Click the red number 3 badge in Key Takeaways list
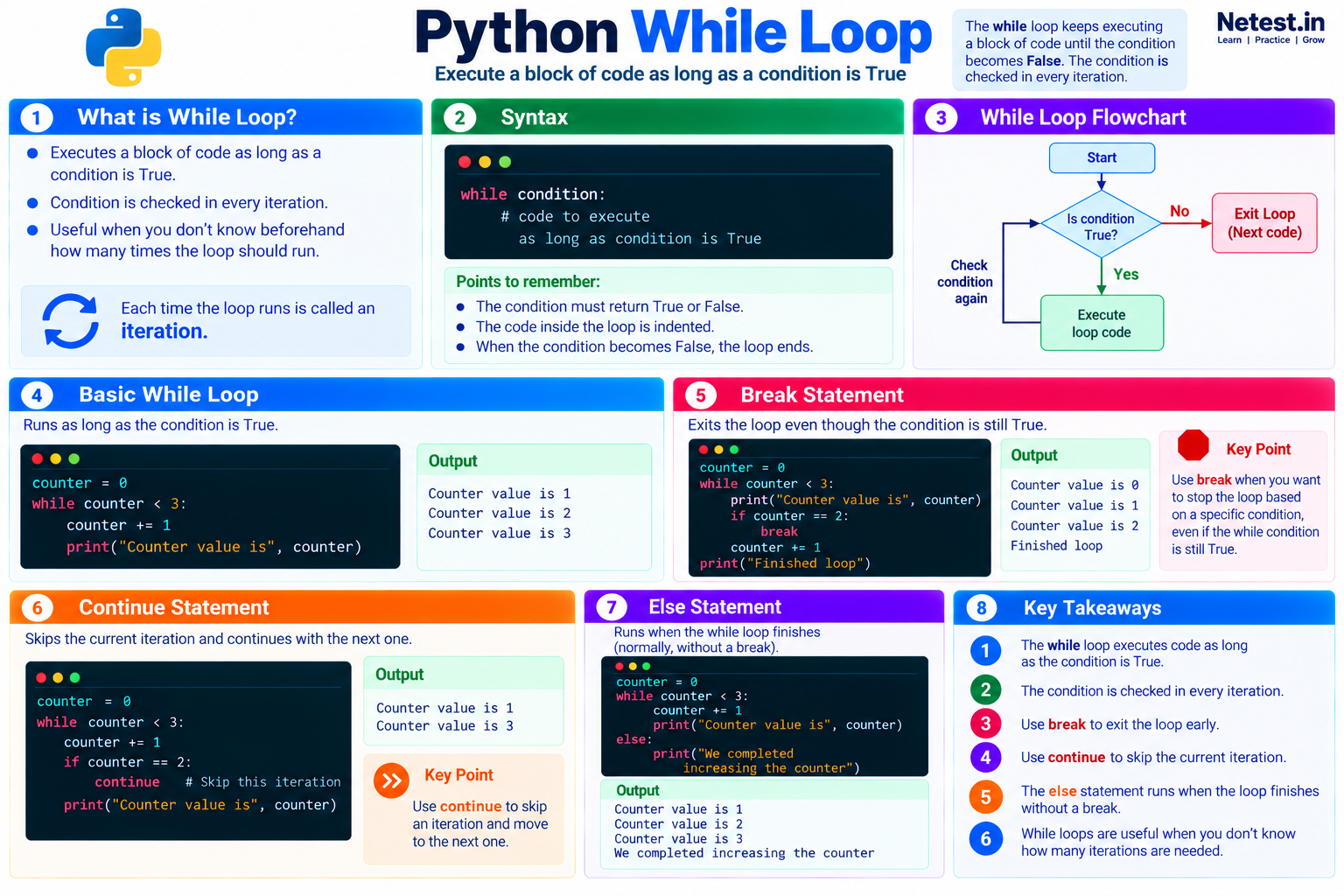 coord(985,724)
